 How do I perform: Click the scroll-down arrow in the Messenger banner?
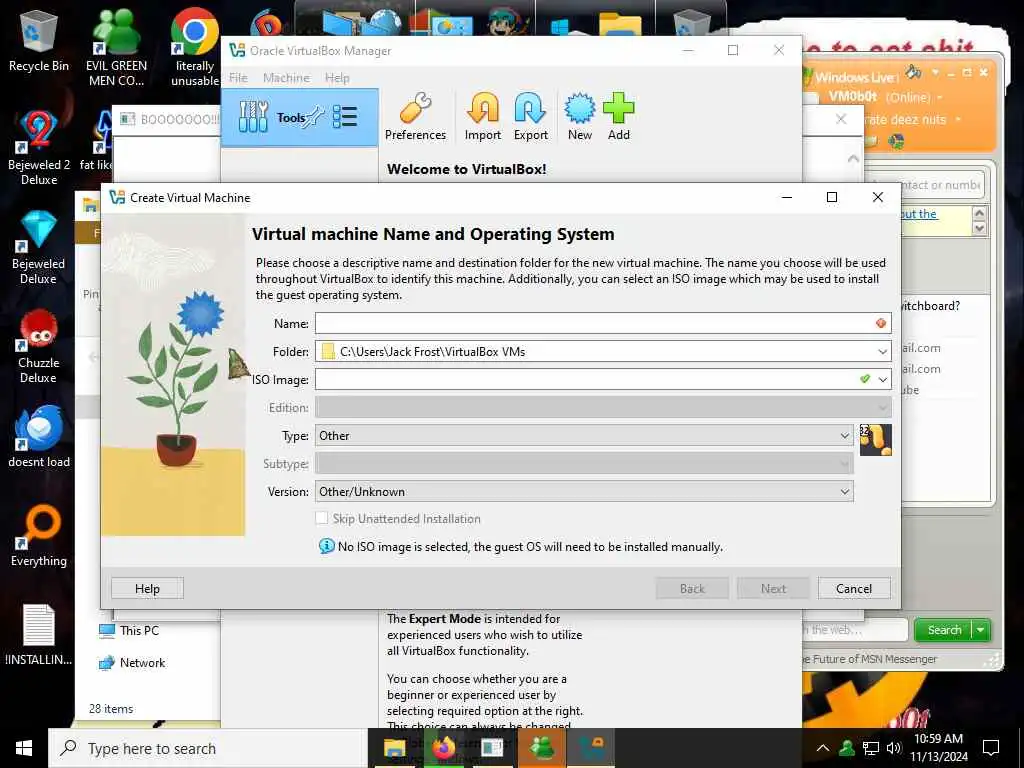[x=978, y=227]
